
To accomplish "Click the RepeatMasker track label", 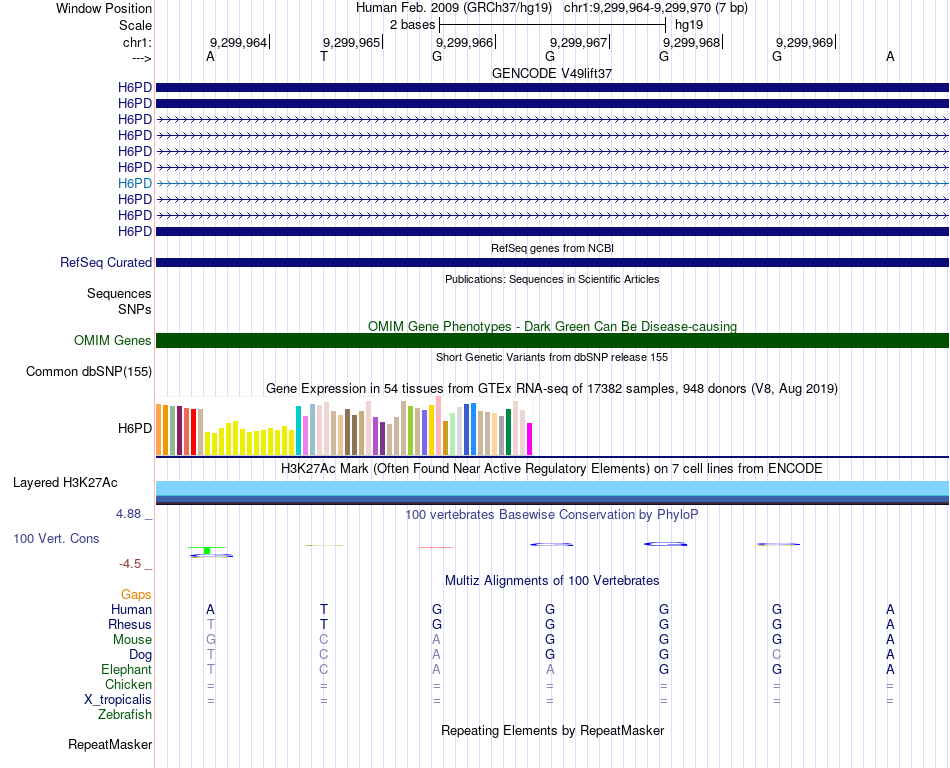I will 110,745.
